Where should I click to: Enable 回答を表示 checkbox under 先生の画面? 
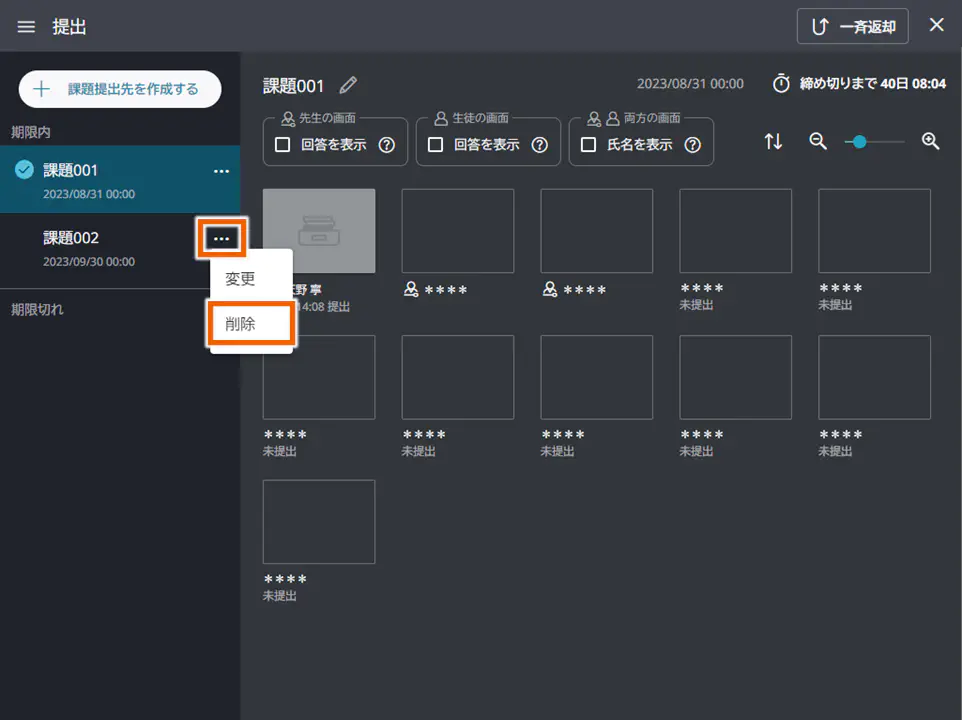pos(283,145)
